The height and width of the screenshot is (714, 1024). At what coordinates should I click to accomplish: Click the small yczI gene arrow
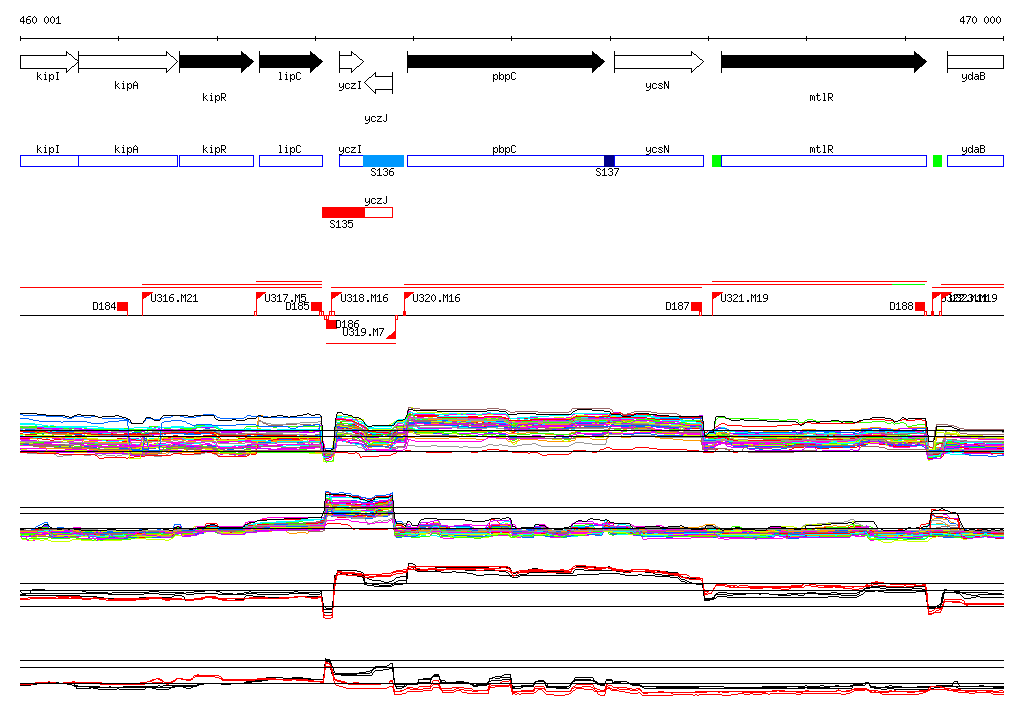click(x=351, y=62)
